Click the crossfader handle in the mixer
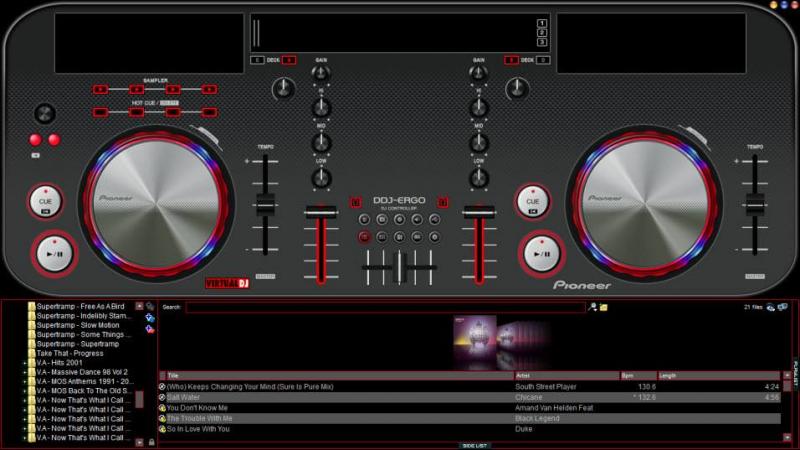The height and width of the screenshot is (450, 800). click(401, 266)
